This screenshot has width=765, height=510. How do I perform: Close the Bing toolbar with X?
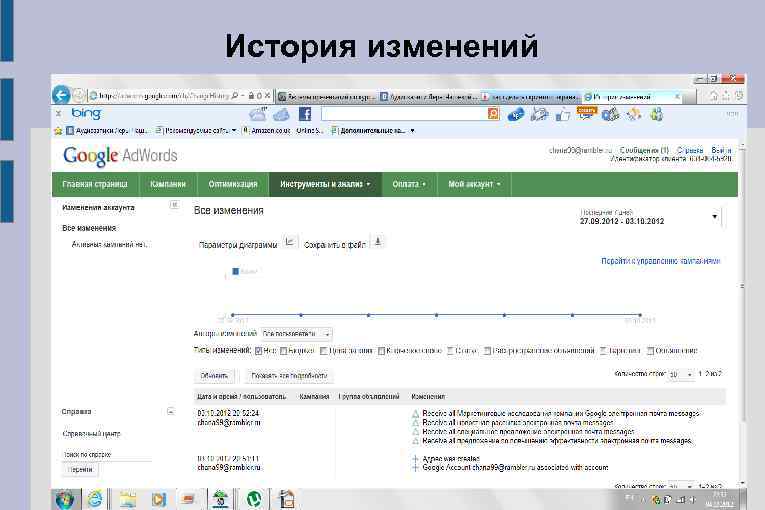(59, 114)
